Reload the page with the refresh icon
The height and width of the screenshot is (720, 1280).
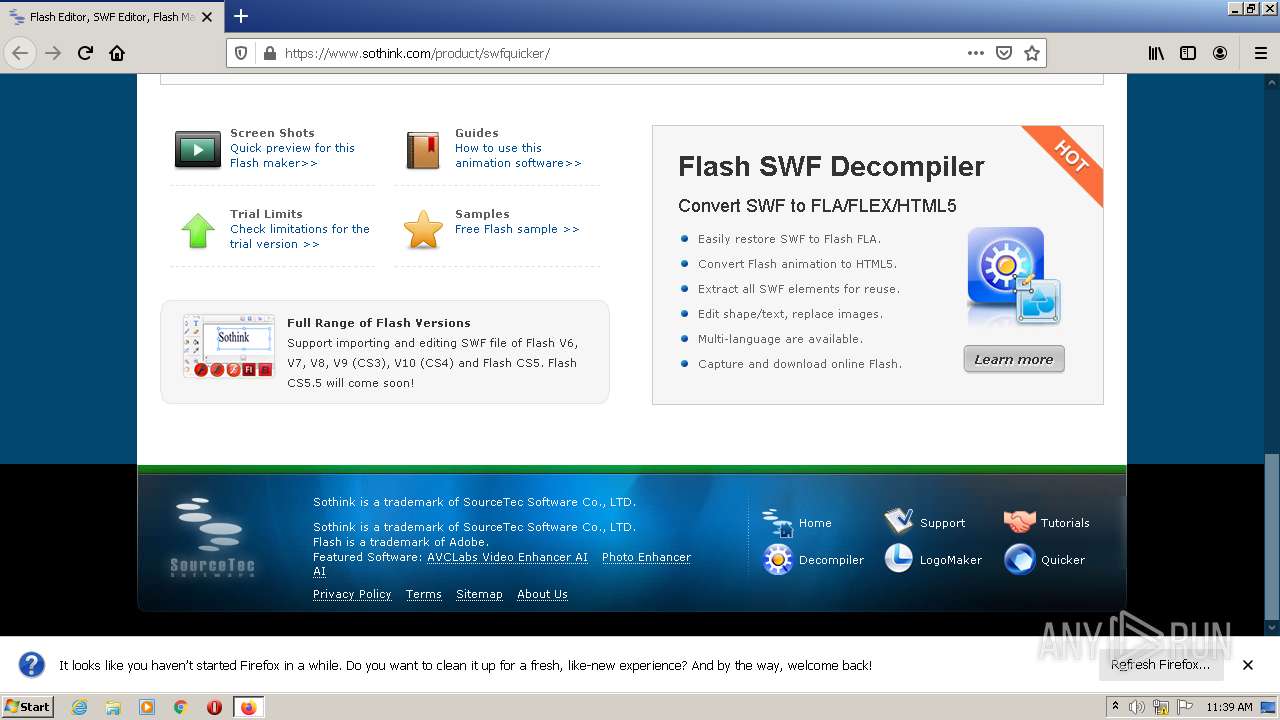(85, 53)
